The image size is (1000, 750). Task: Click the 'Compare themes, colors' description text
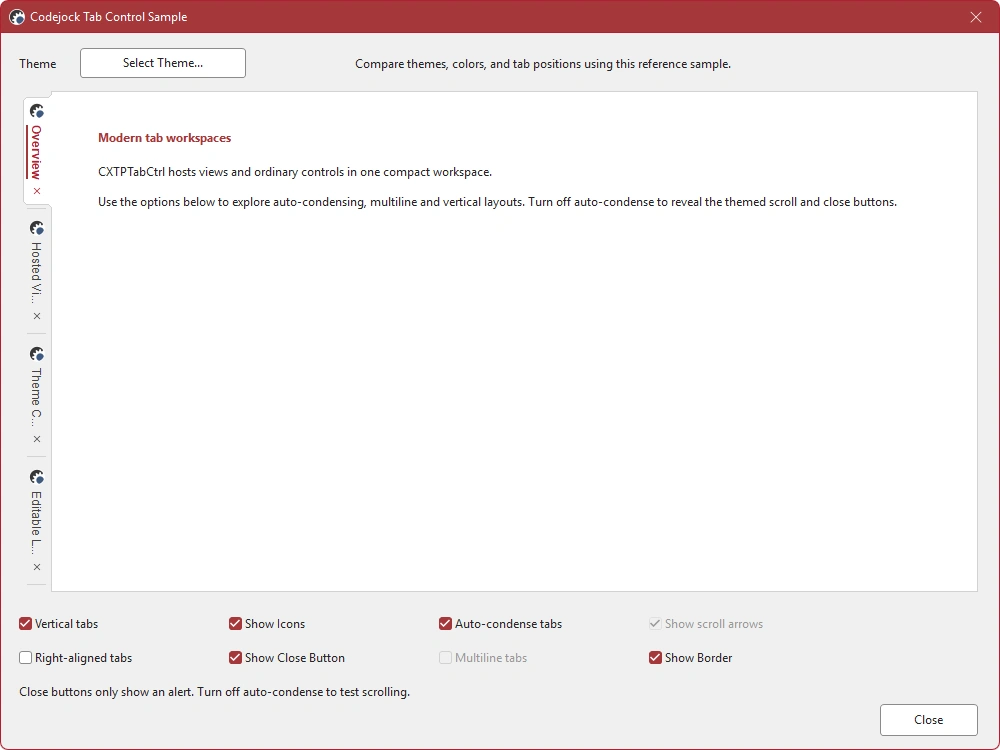tap(543, 64)
